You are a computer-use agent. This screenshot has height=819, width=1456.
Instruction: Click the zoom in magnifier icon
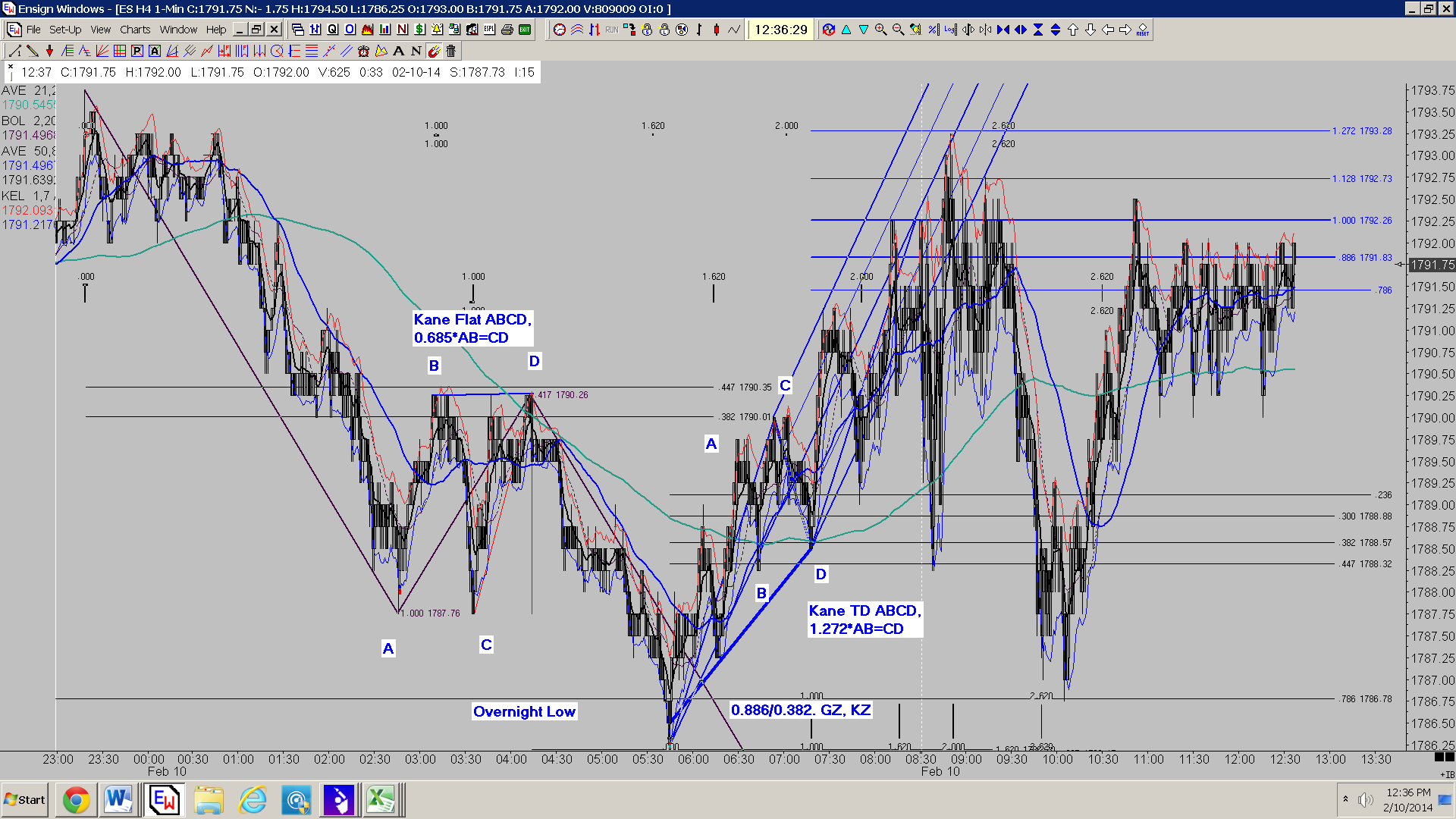coord(881,30)
